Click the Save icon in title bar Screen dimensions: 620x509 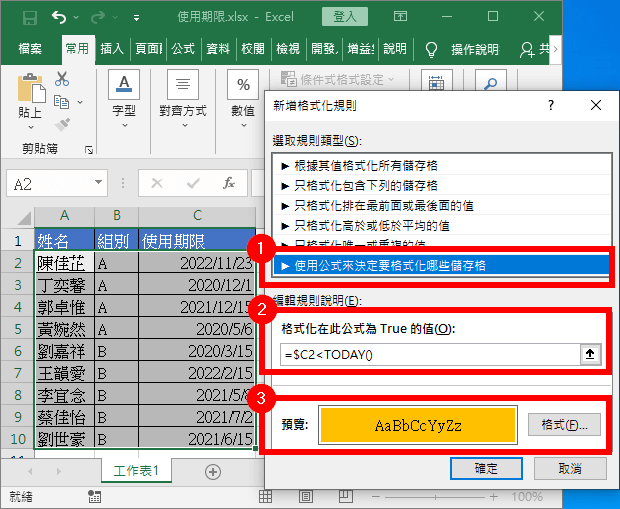[x=30, y=17]
